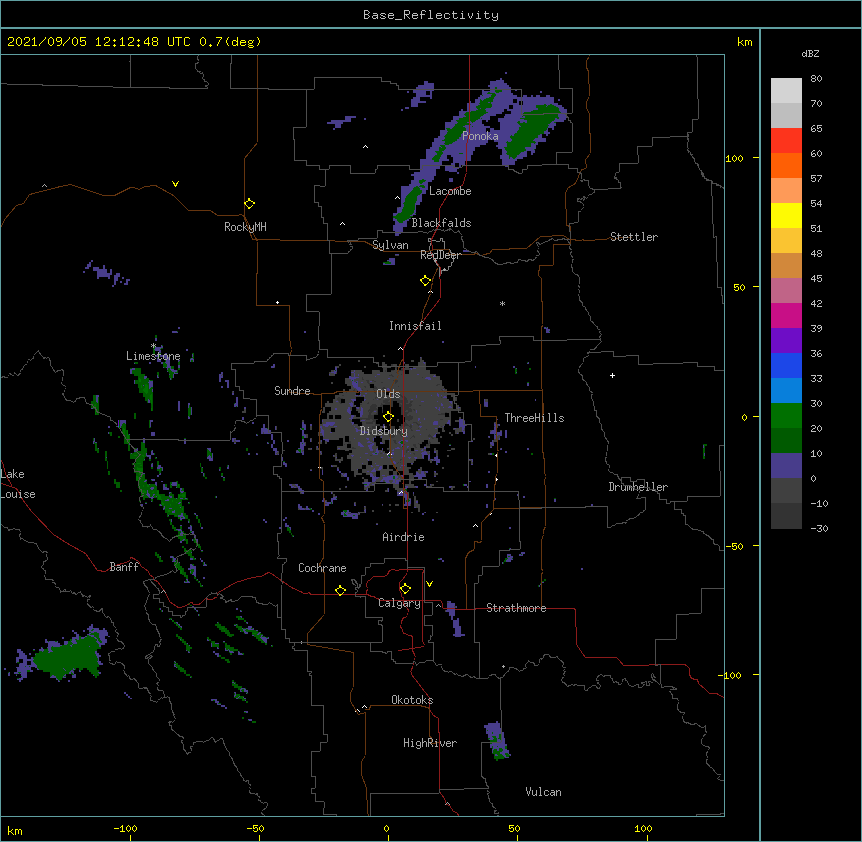Click the Drumheller label
The height and width of the screenshot is (842, 862).
click(638, 487)
